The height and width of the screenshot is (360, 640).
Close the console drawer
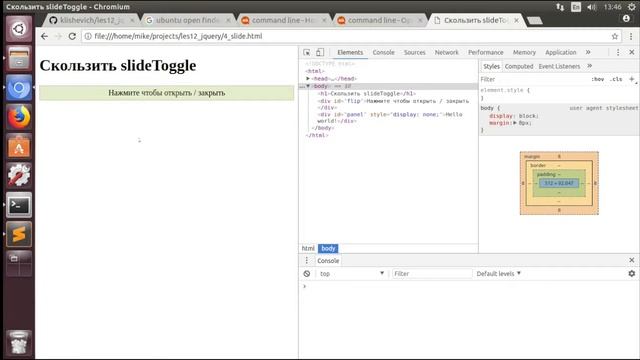pos(631,260)
